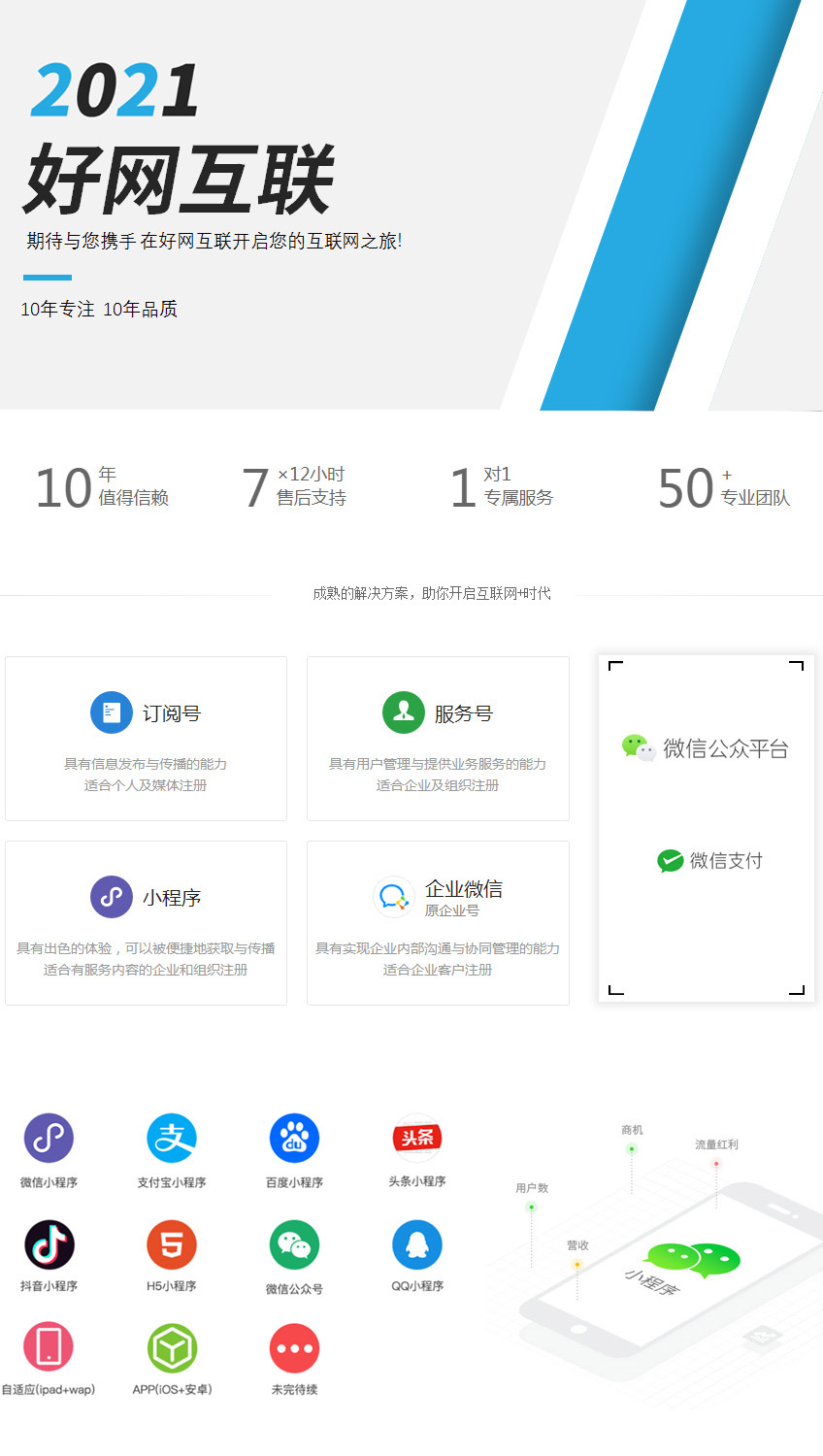The width and height of the screenshot is (823, 1456).
Task: Click the 微信公众平台 text label
Action: coord(726,748)
